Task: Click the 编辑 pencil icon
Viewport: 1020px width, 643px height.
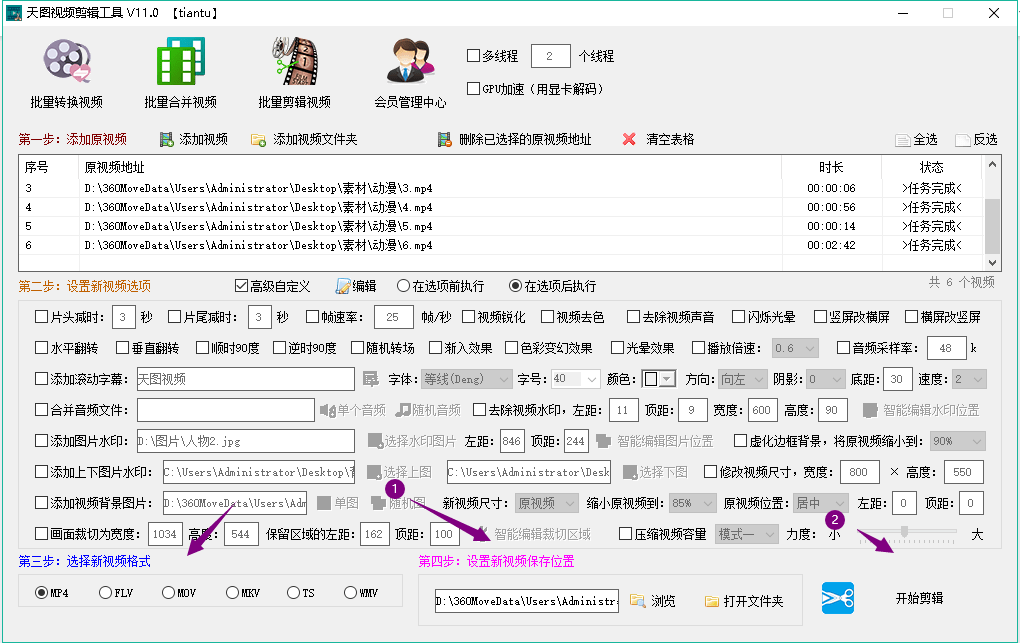Action: [343, 286]
